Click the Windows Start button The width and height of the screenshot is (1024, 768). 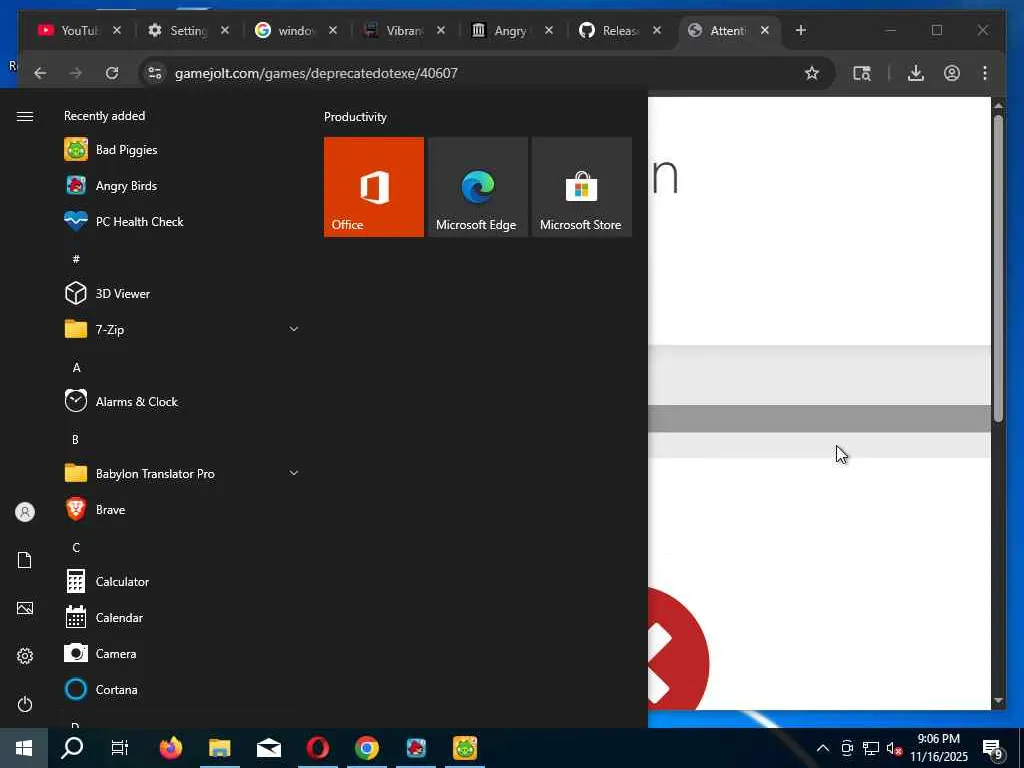pos(24,748)
